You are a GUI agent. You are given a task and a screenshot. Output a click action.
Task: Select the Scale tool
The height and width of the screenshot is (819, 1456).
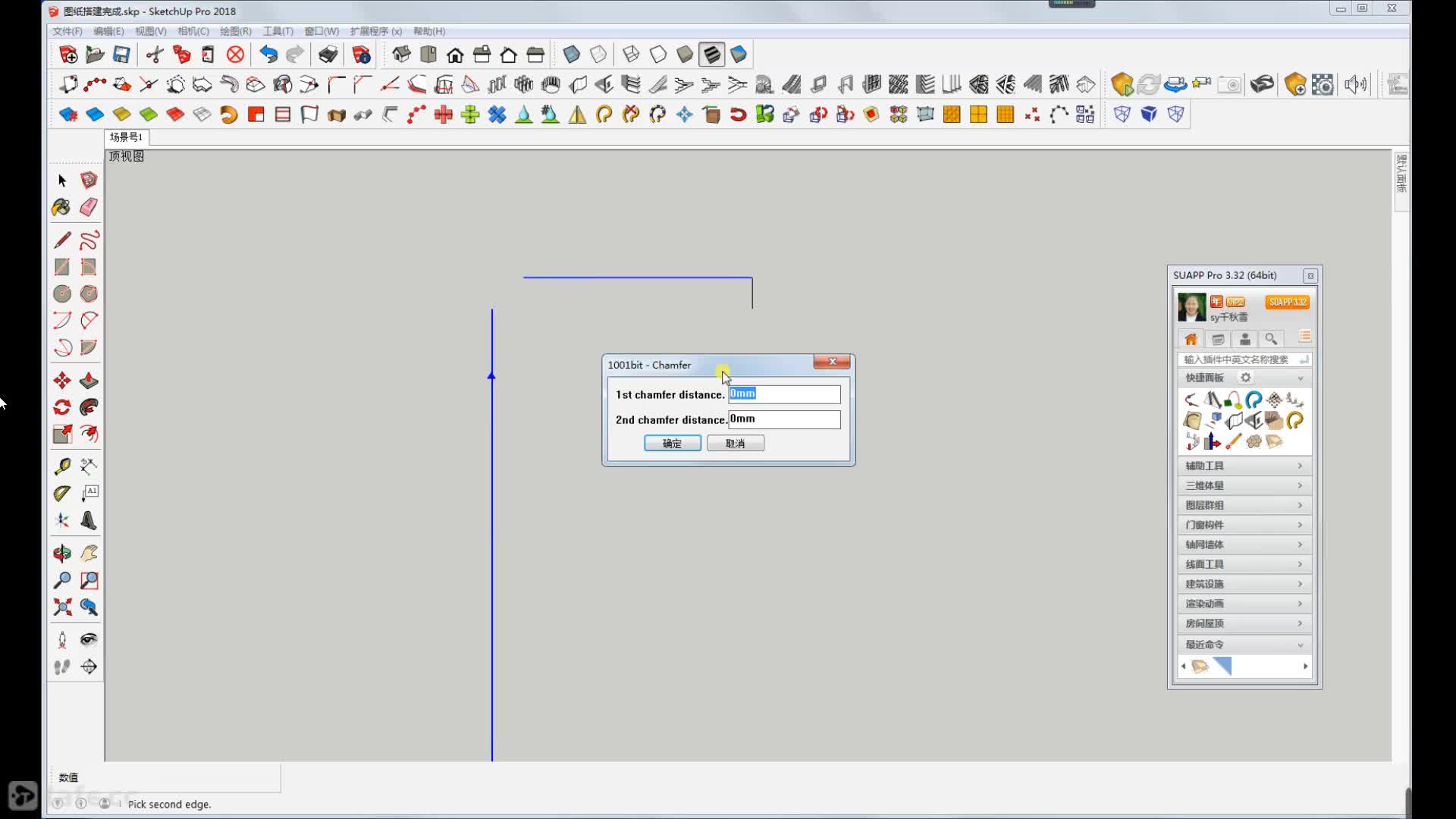pyautogui.click(x=62, y=434)
